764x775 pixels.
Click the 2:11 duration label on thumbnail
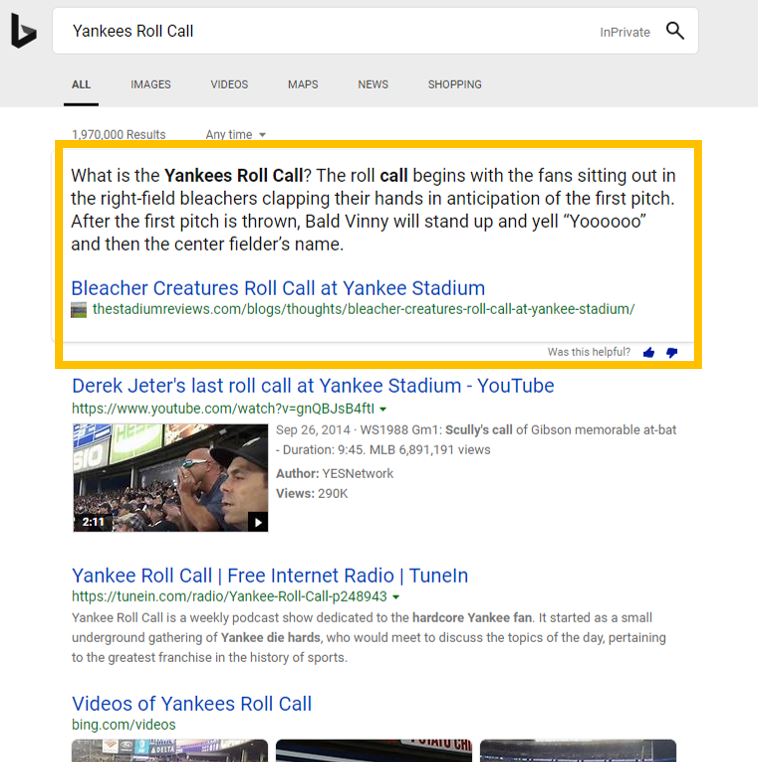pyautogui.click(x=93, y=522)
